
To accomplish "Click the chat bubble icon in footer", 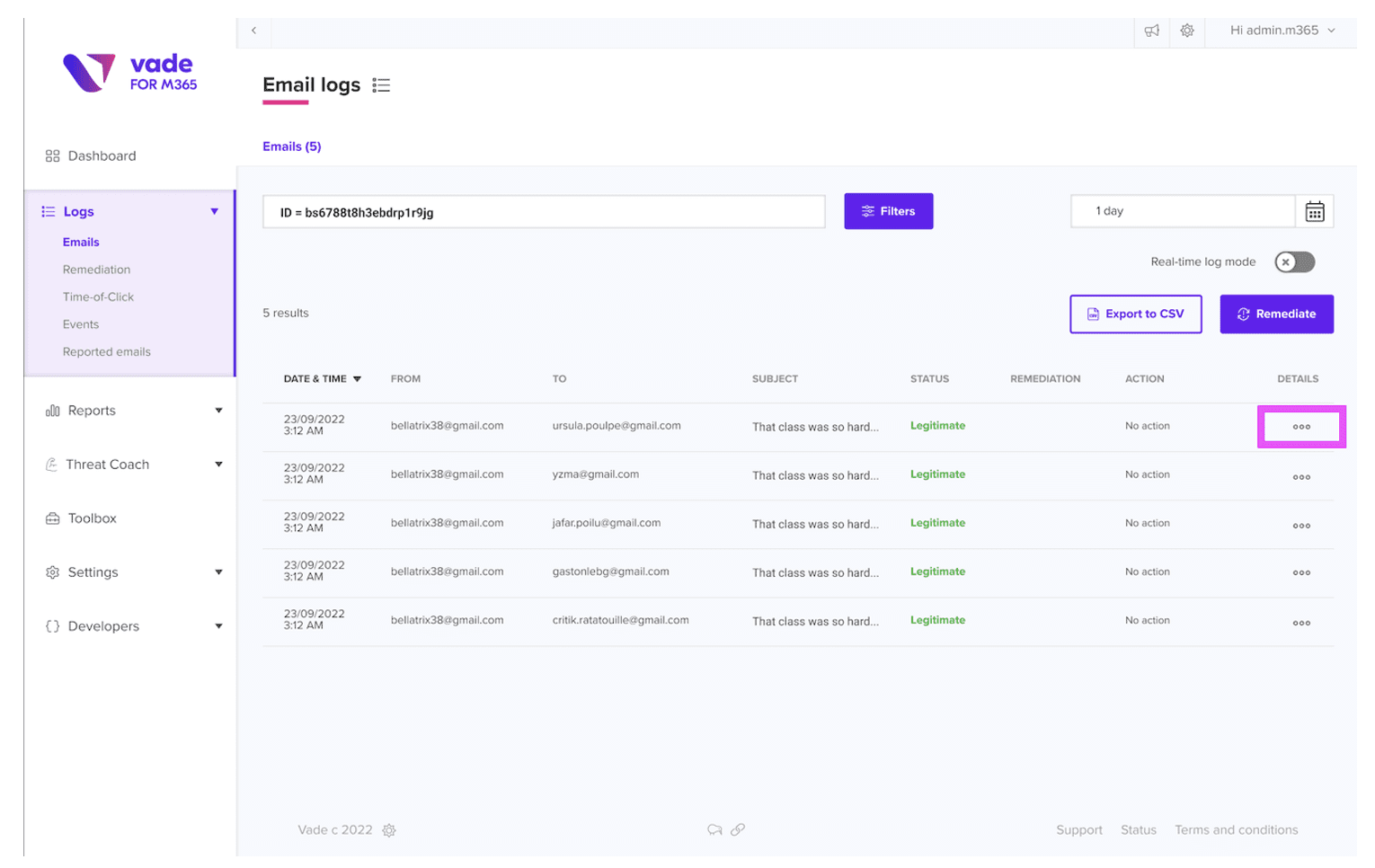I will tap(714, 829).
